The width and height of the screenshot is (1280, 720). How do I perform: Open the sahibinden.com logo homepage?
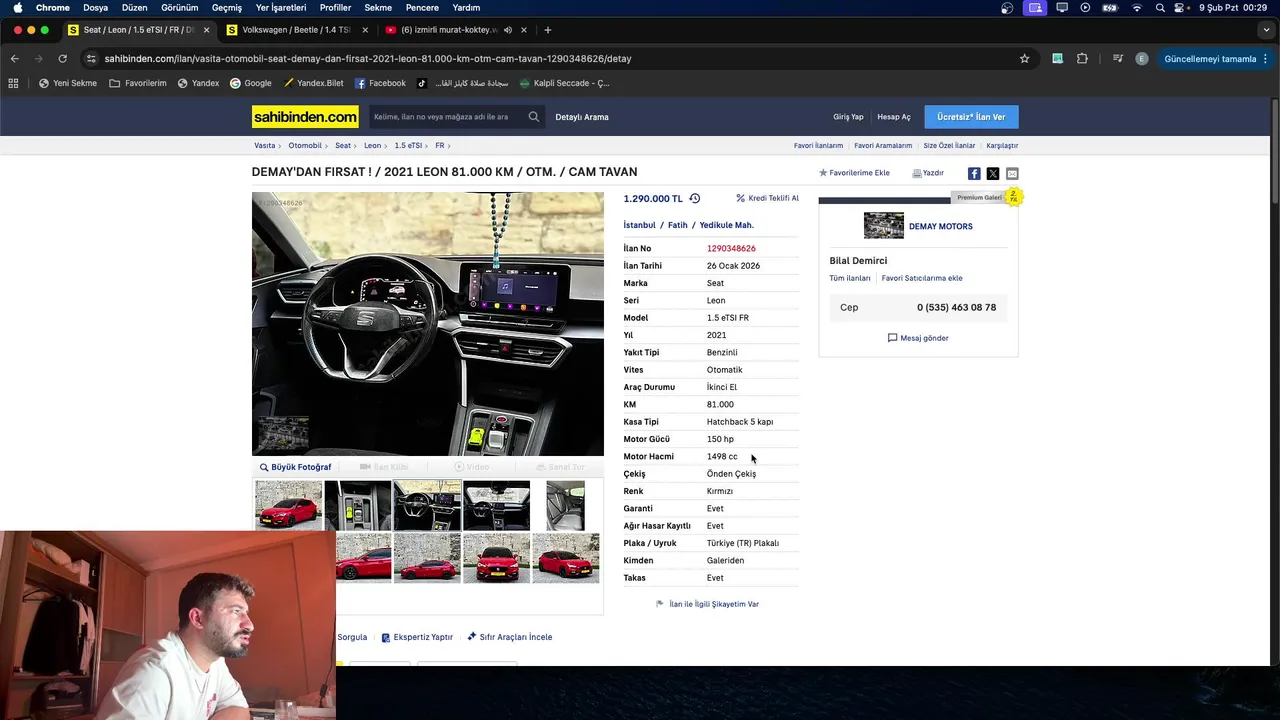click(305, 117)
